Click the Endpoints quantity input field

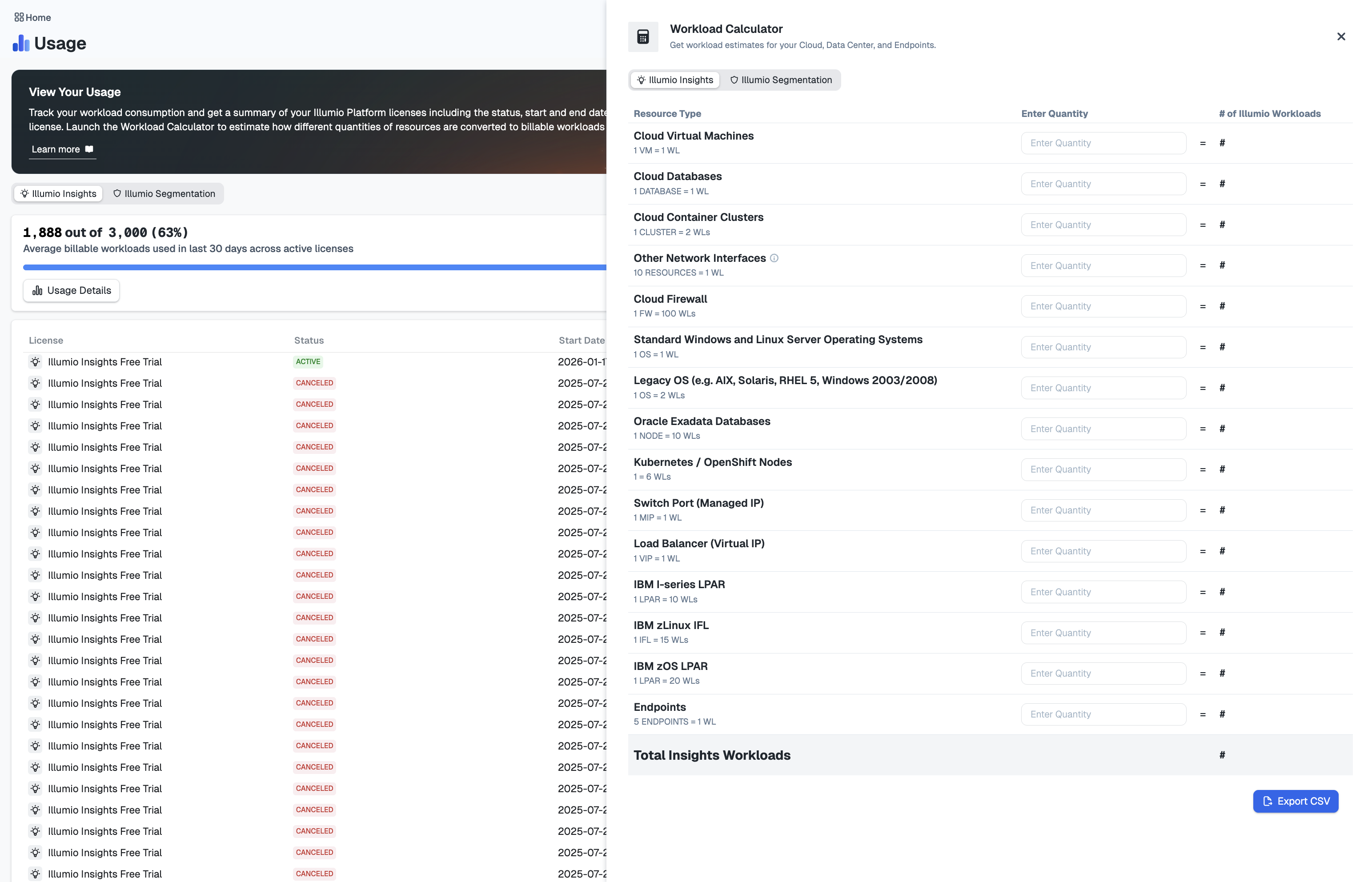click(x=1103, y=714)
